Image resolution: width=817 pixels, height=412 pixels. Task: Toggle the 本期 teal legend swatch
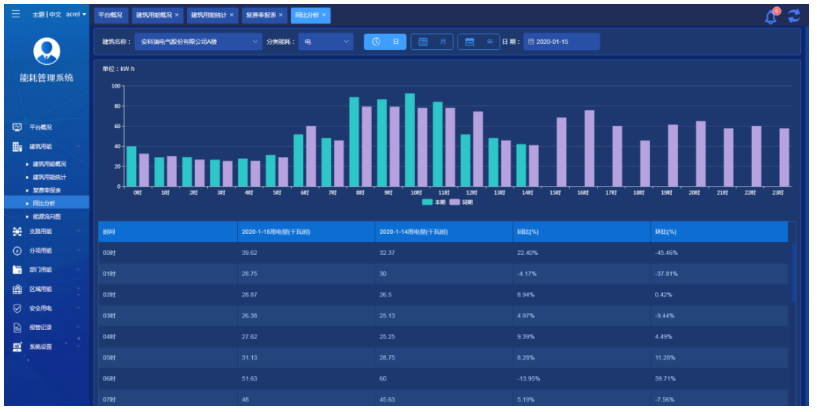[427, 202]
